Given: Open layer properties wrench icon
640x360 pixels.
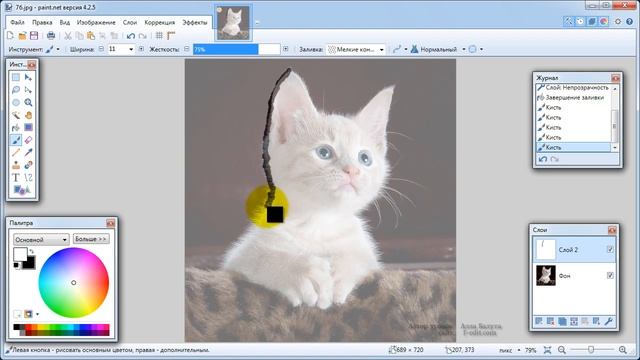Looking at the screenshot, I should (x=609, y=322).
